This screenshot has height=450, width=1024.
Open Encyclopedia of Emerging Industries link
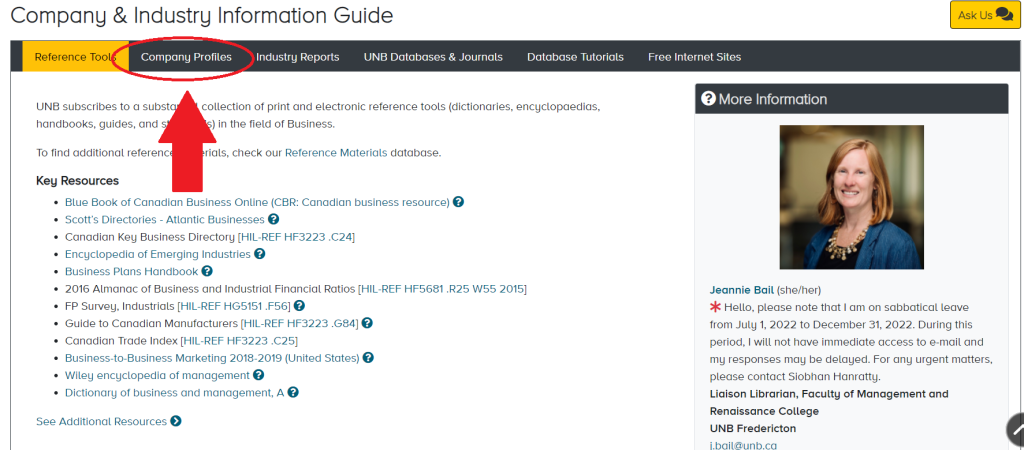click(x=157, y=254)
